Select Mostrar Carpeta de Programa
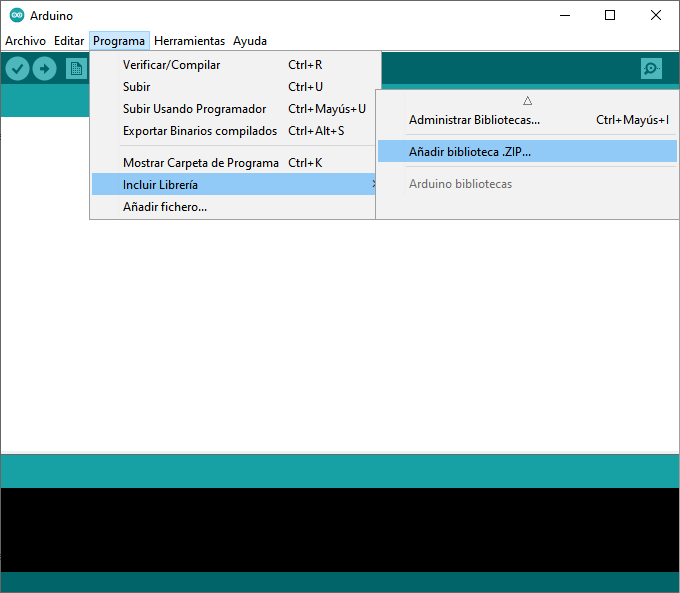The image size is (680, 593). click(233, 163)
